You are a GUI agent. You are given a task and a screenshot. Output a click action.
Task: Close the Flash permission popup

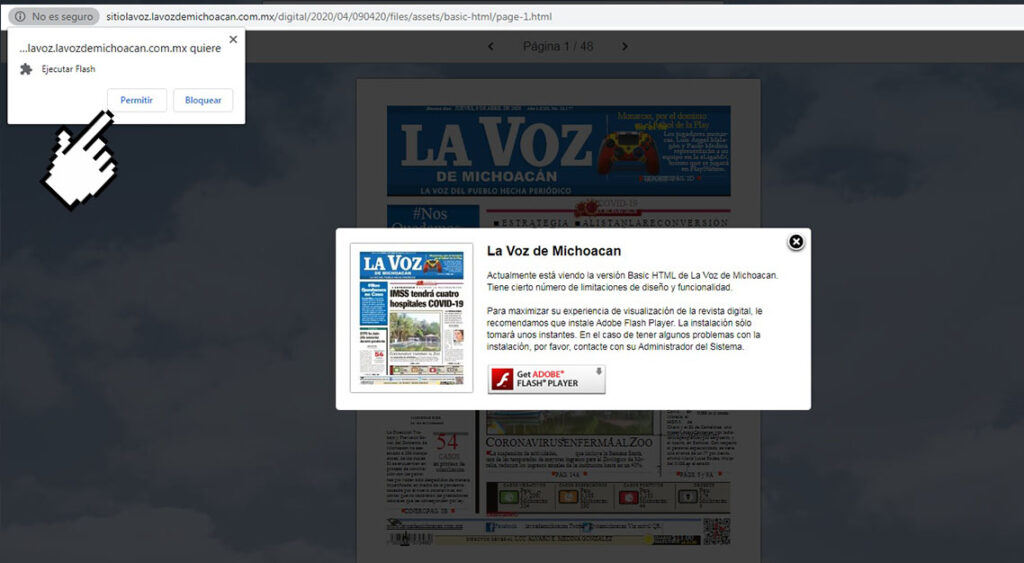tap(233, 40)
